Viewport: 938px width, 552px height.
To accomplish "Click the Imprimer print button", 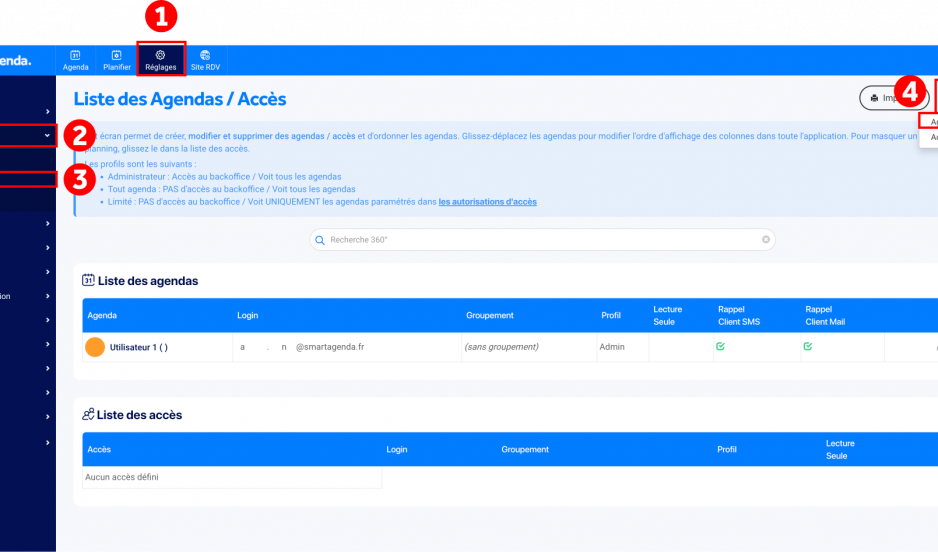I will [x=894, y=98].
